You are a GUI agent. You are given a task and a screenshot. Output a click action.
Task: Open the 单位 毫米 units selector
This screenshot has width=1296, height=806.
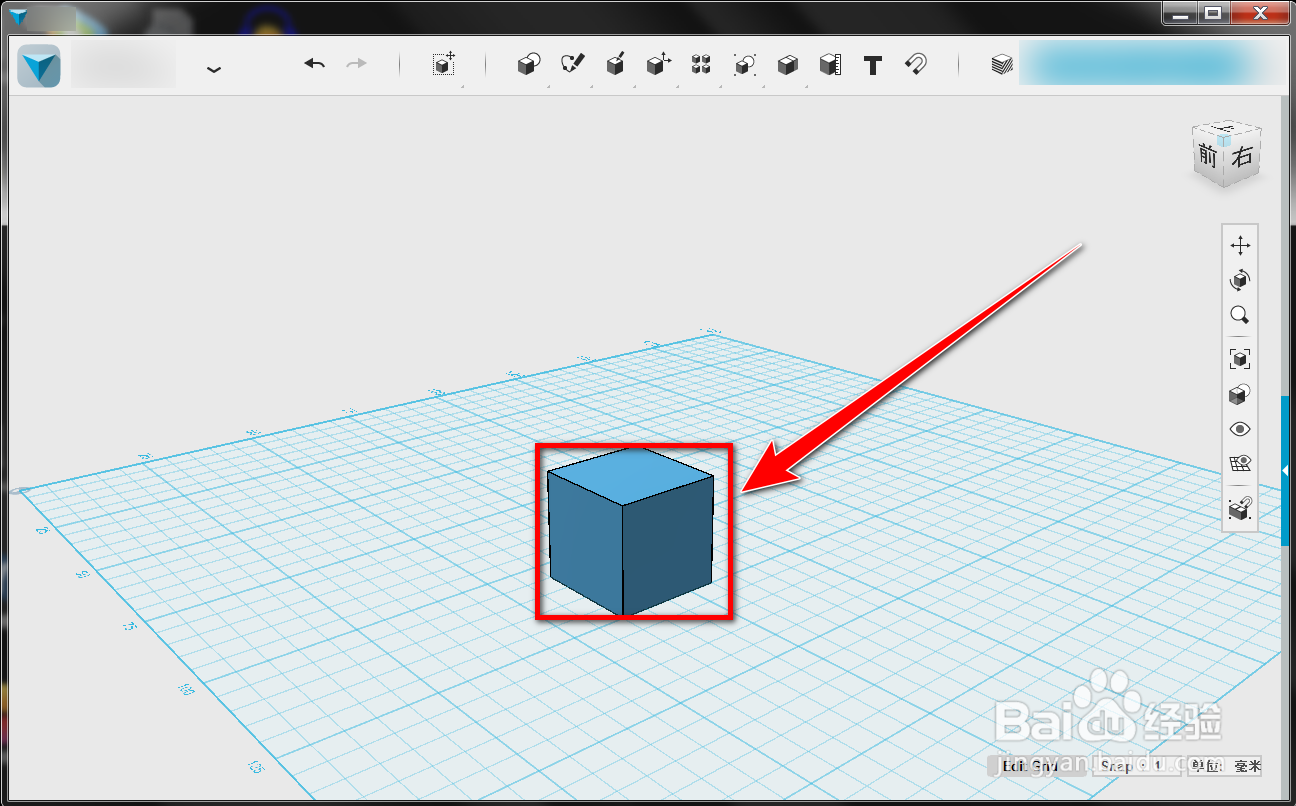click(x=1226, y=766)
